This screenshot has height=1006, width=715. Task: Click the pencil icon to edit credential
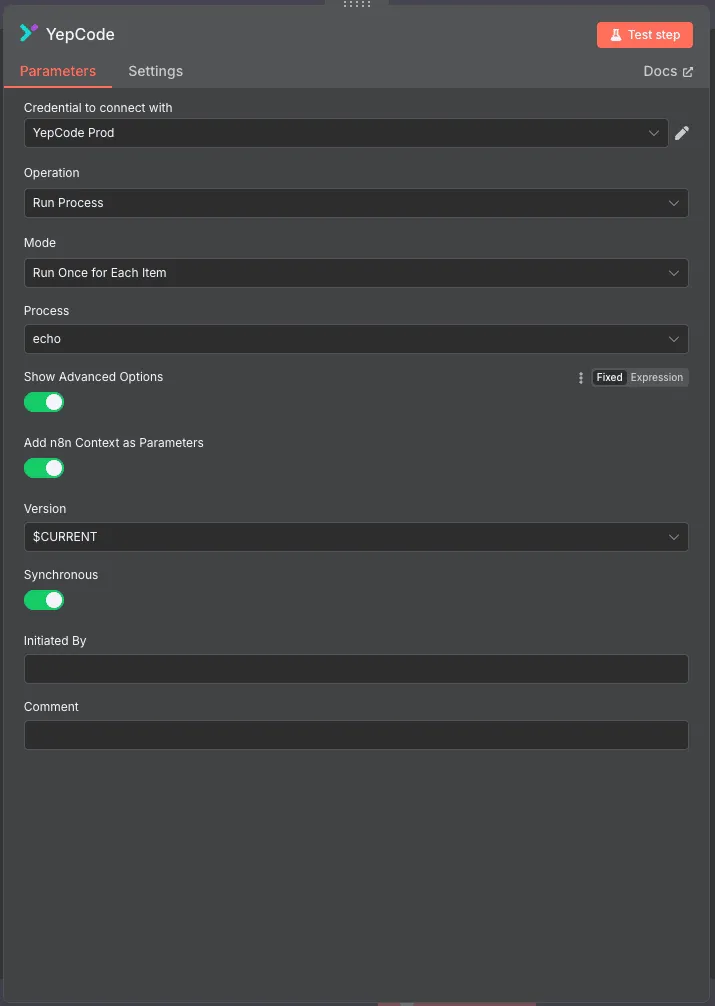click(x=682, y=133)
